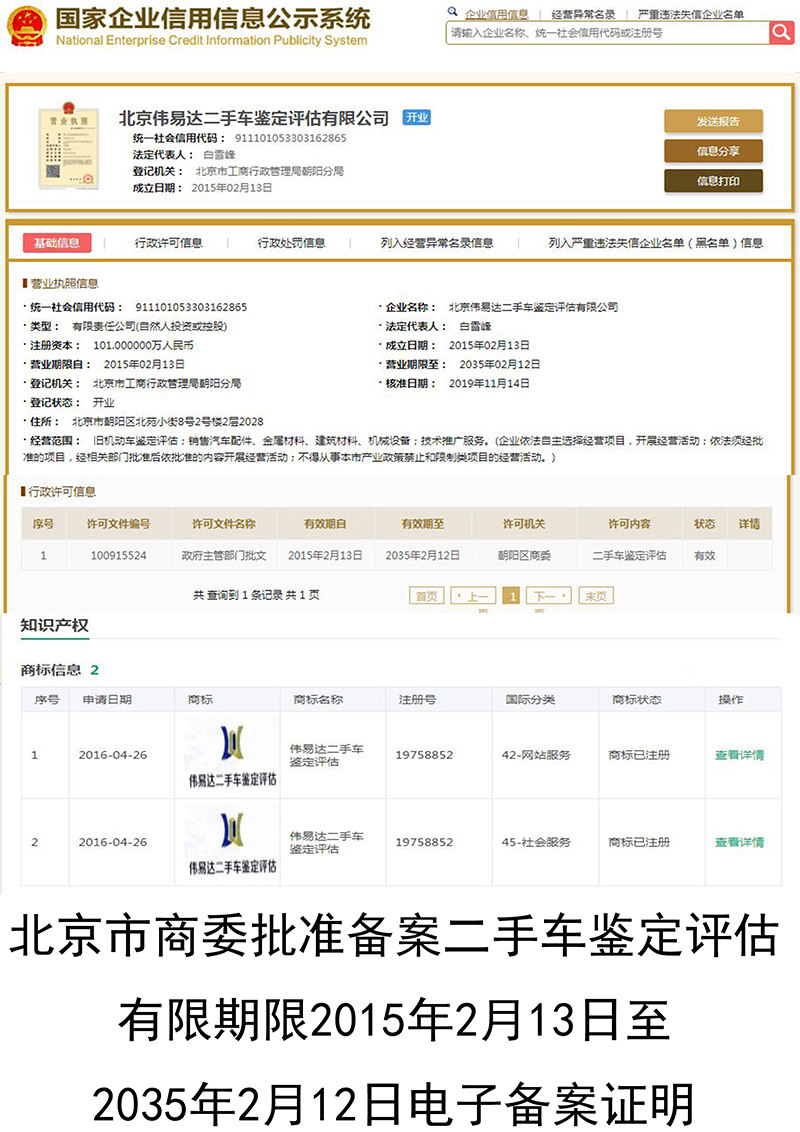
Task: Open the business license thumbnail image
Action: click(x=69, y=147)
